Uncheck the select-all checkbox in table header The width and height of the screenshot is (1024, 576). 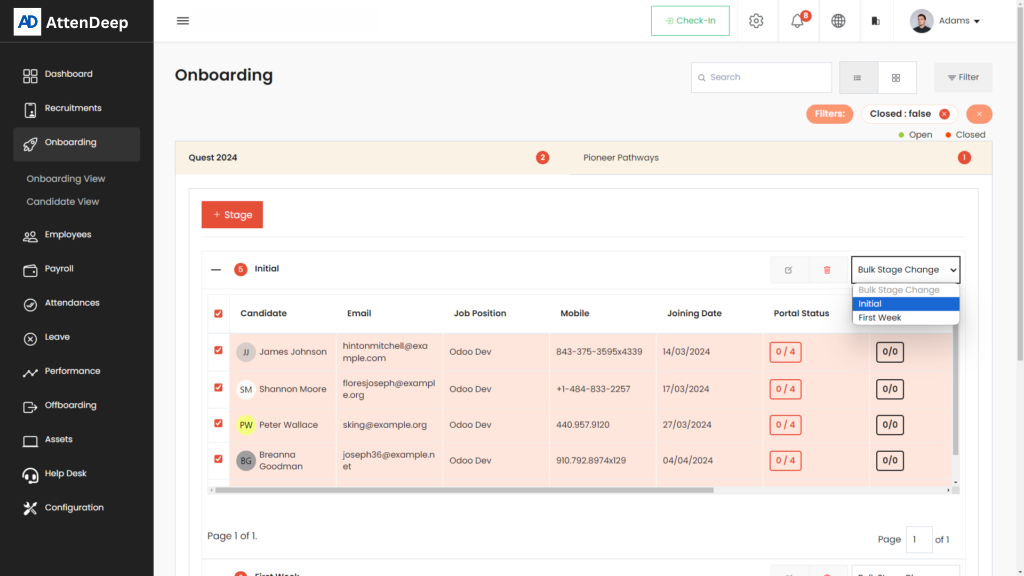(x=219, y=314)
